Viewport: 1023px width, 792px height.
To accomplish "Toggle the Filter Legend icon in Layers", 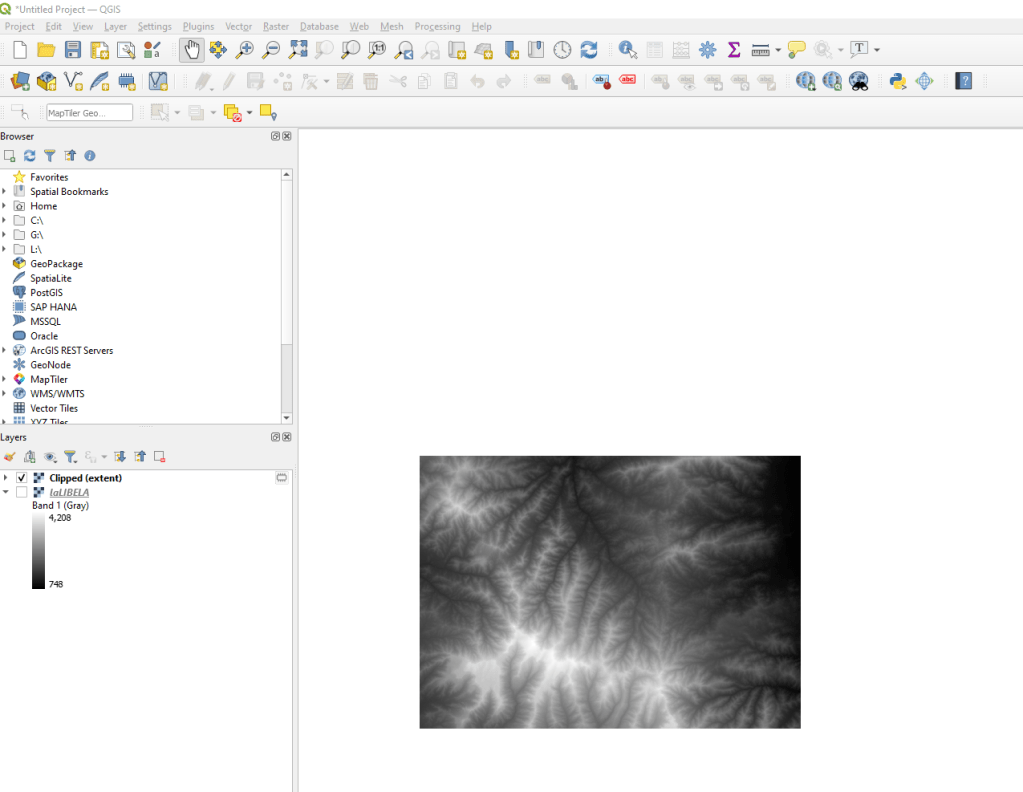I will point(70,456).
